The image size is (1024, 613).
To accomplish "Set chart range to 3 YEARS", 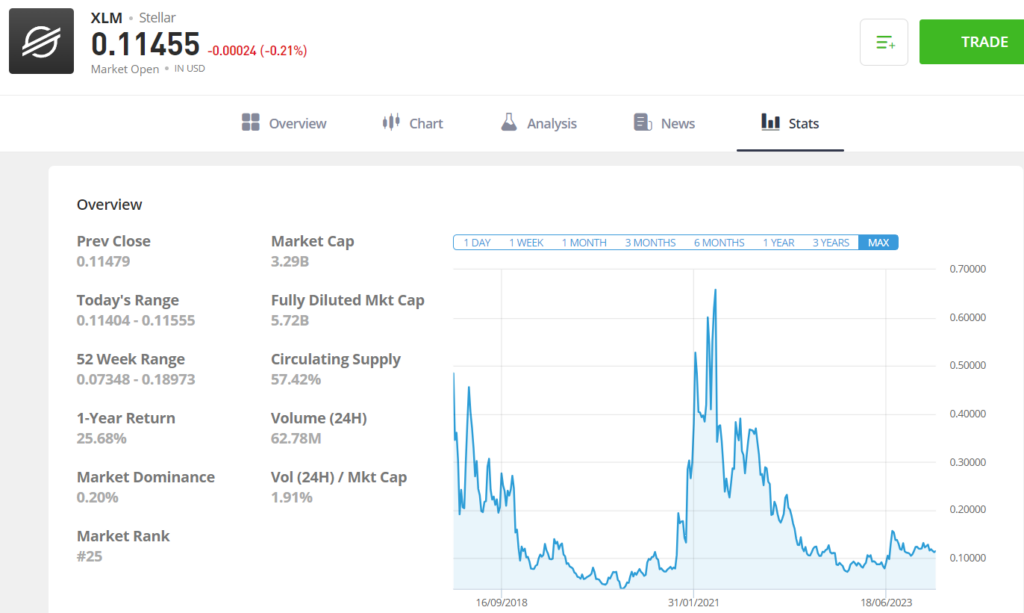I will (831, 243).
